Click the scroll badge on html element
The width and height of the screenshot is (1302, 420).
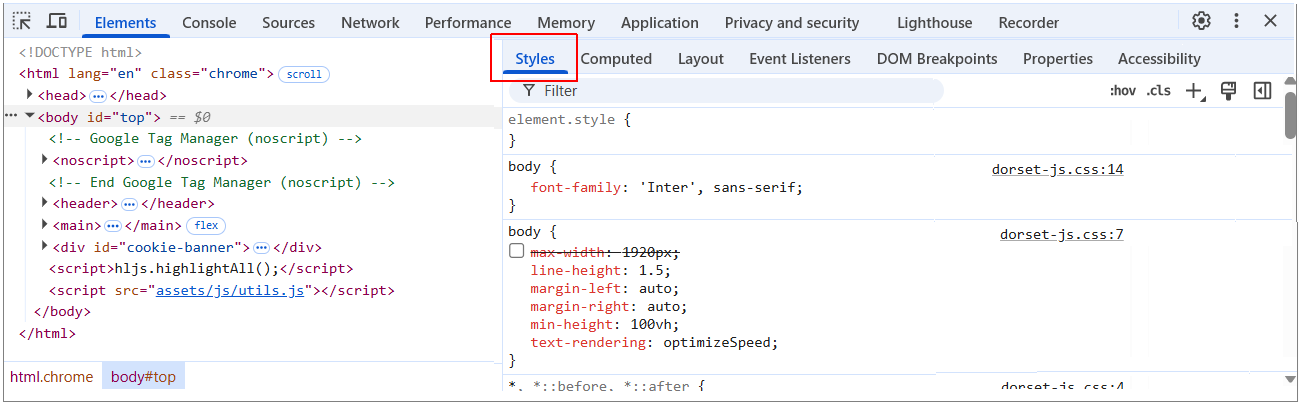click(304, 74)
